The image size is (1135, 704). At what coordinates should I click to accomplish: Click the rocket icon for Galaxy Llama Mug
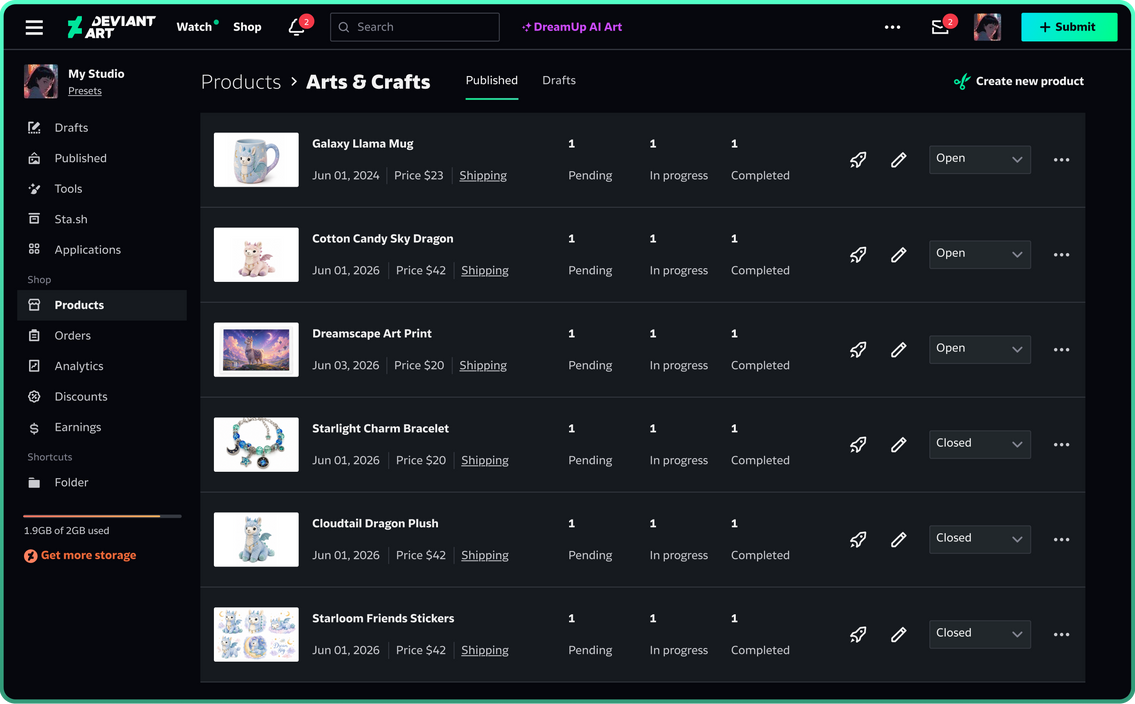coord(858,160)
